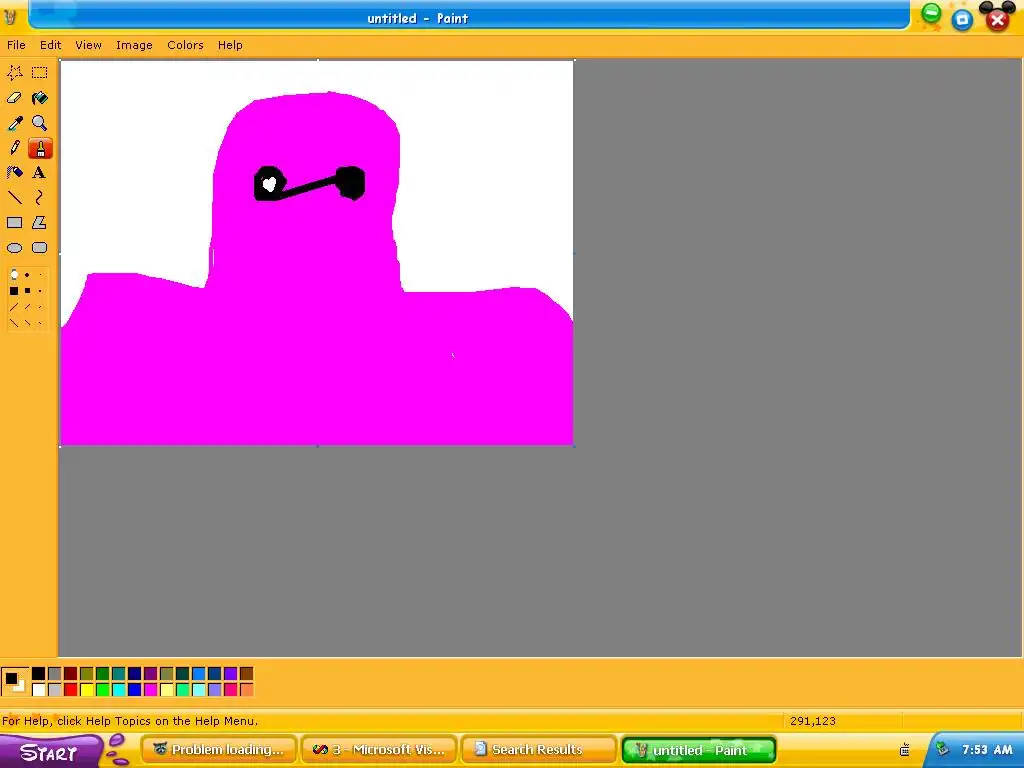
Task: Select the Text tool letter A
Action: [40, 172]
